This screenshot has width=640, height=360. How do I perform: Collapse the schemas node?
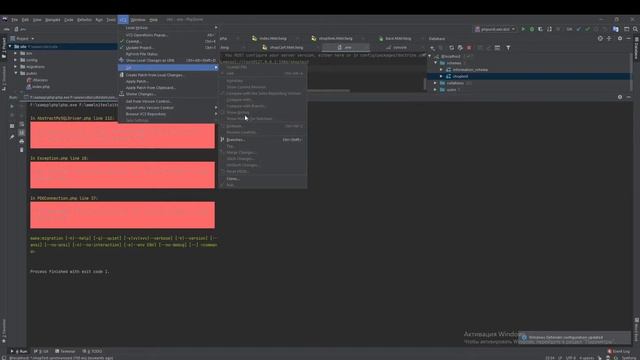[436, 63]
